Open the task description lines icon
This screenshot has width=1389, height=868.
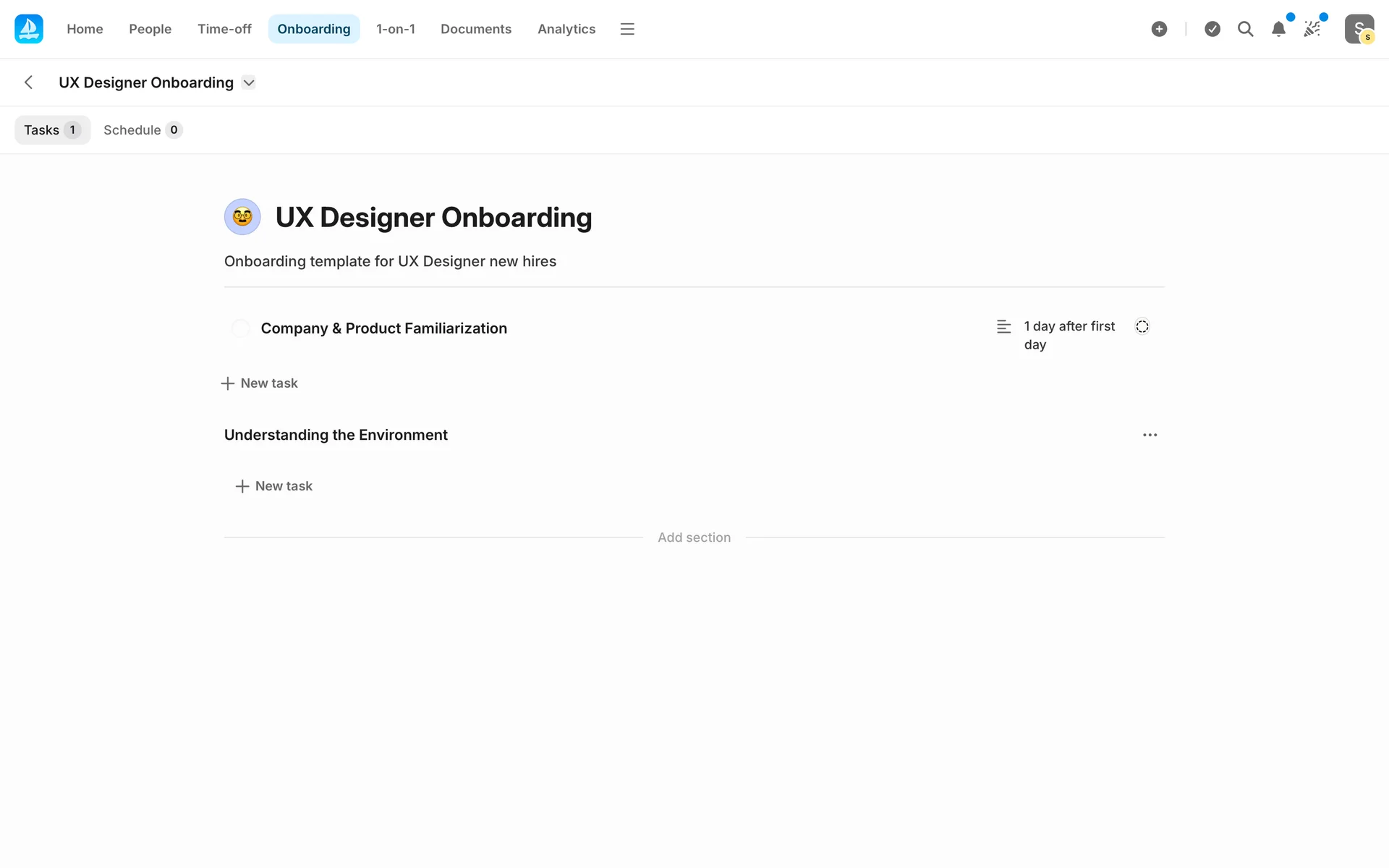[x=1003, y=327]
